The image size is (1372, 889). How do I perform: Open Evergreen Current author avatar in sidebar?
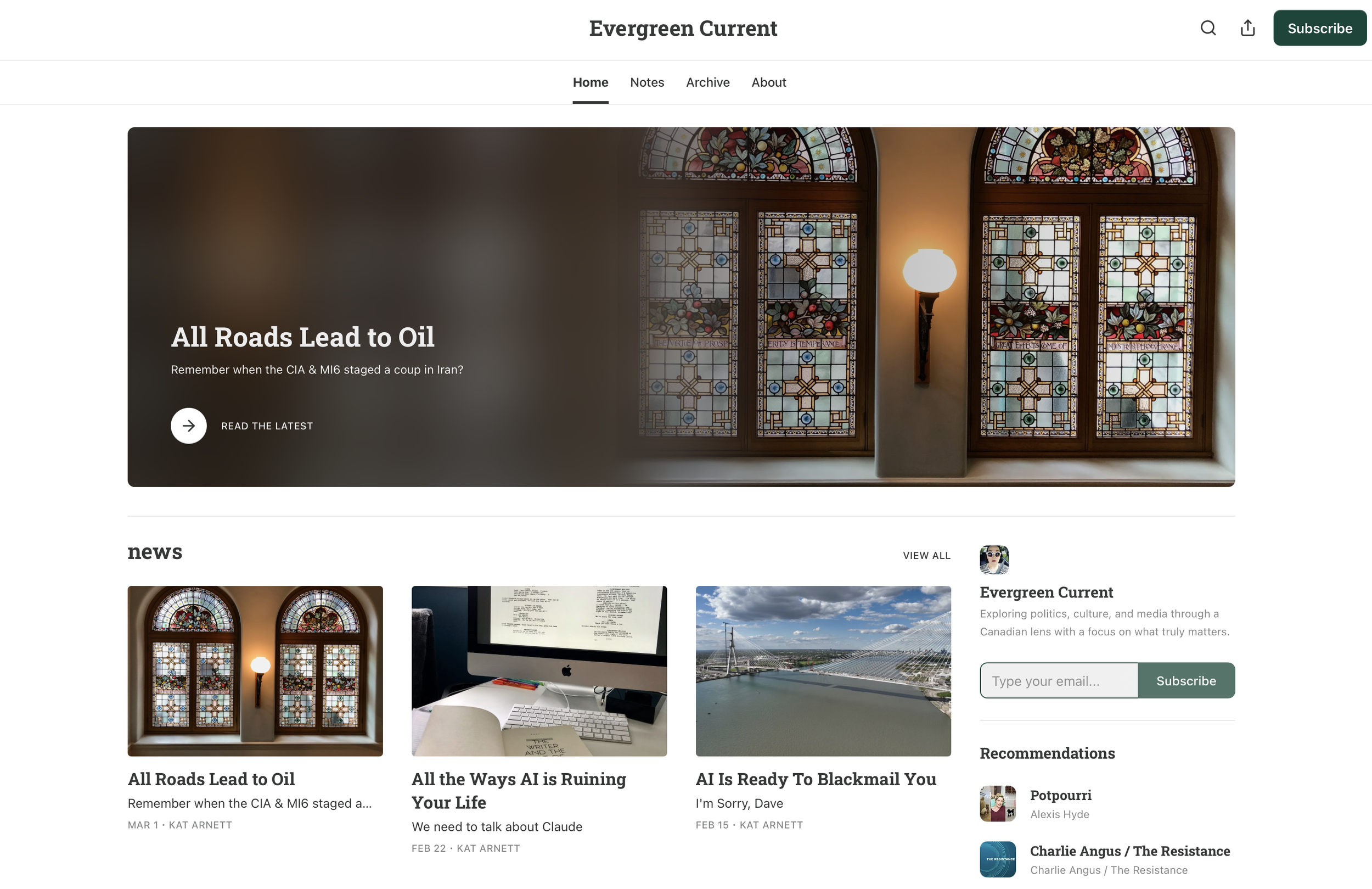click(x=994, y=560)
